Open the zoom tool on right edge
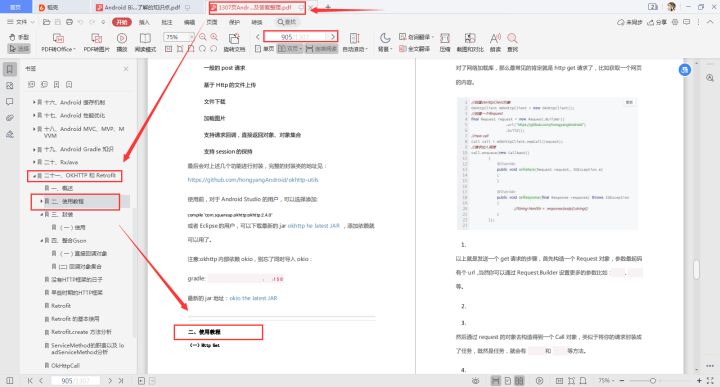This screenshot has width=720, height=387. pos(710,78)
